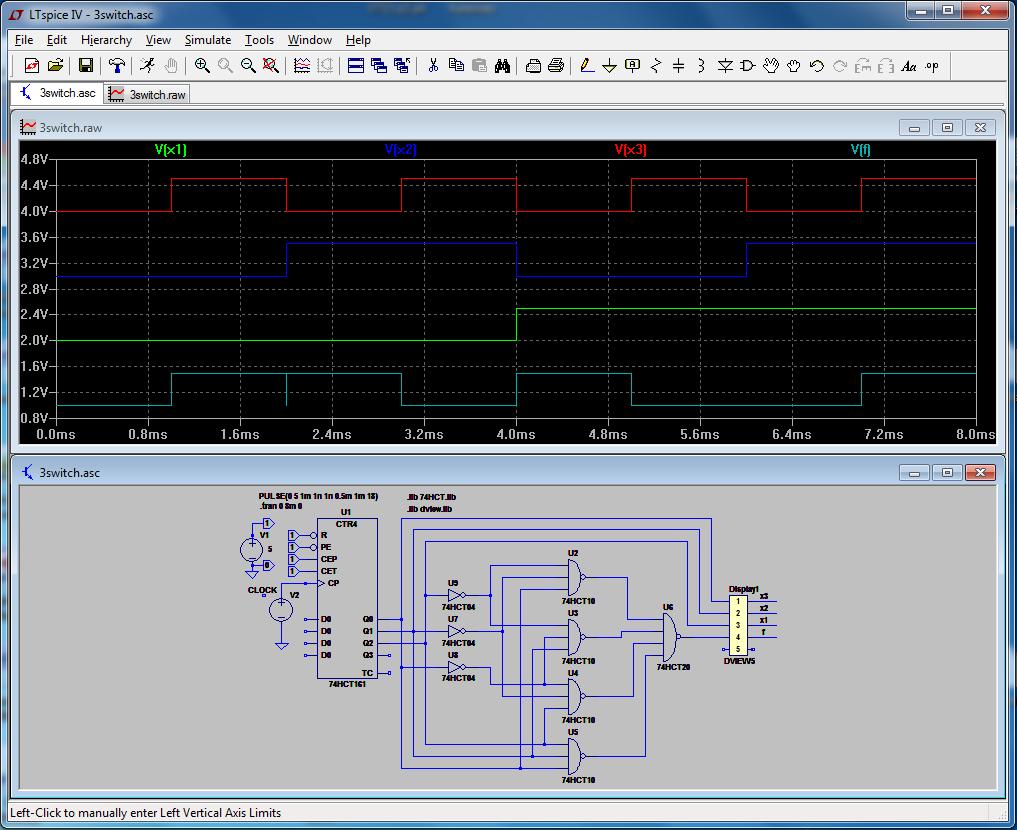Select the Place Diode tool
The width and height of the screenshot is (1017, 830).
[x=724, y=65]
